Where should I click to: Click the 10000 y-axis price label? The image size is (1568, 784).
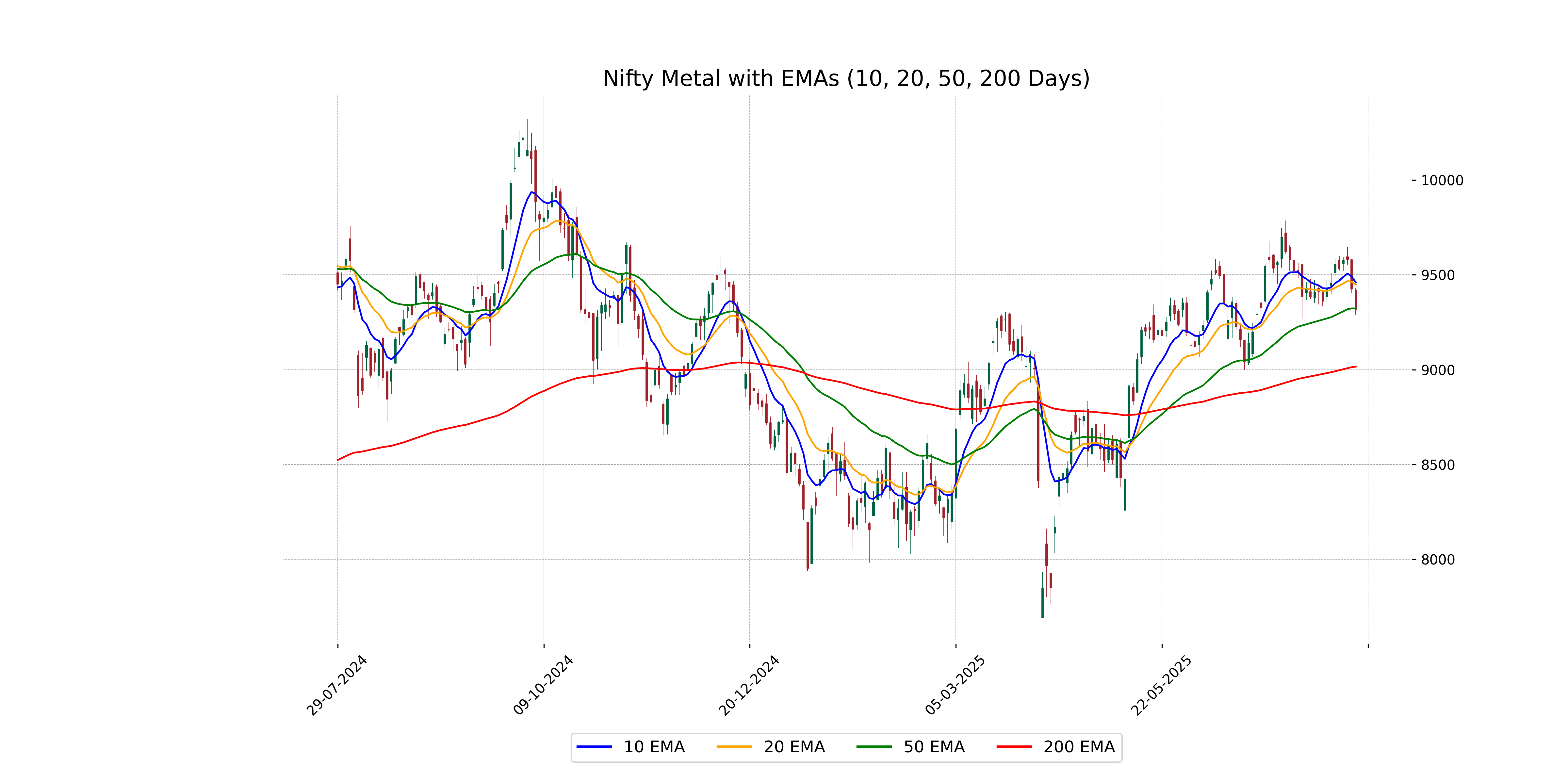[1442, 180]
